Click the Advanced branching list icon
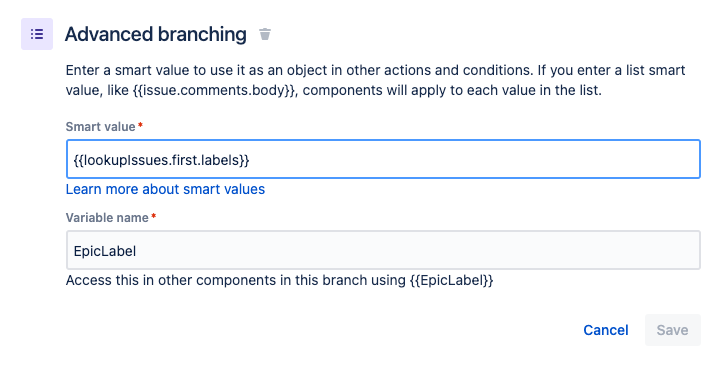The width and height of the screenshot is (719, 367). click(37, 34)
